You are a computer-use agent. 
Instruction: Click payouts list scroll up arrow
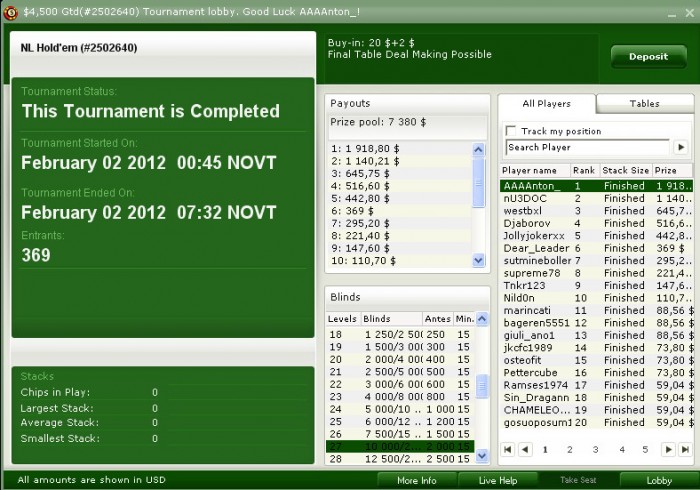coord(478,149)
